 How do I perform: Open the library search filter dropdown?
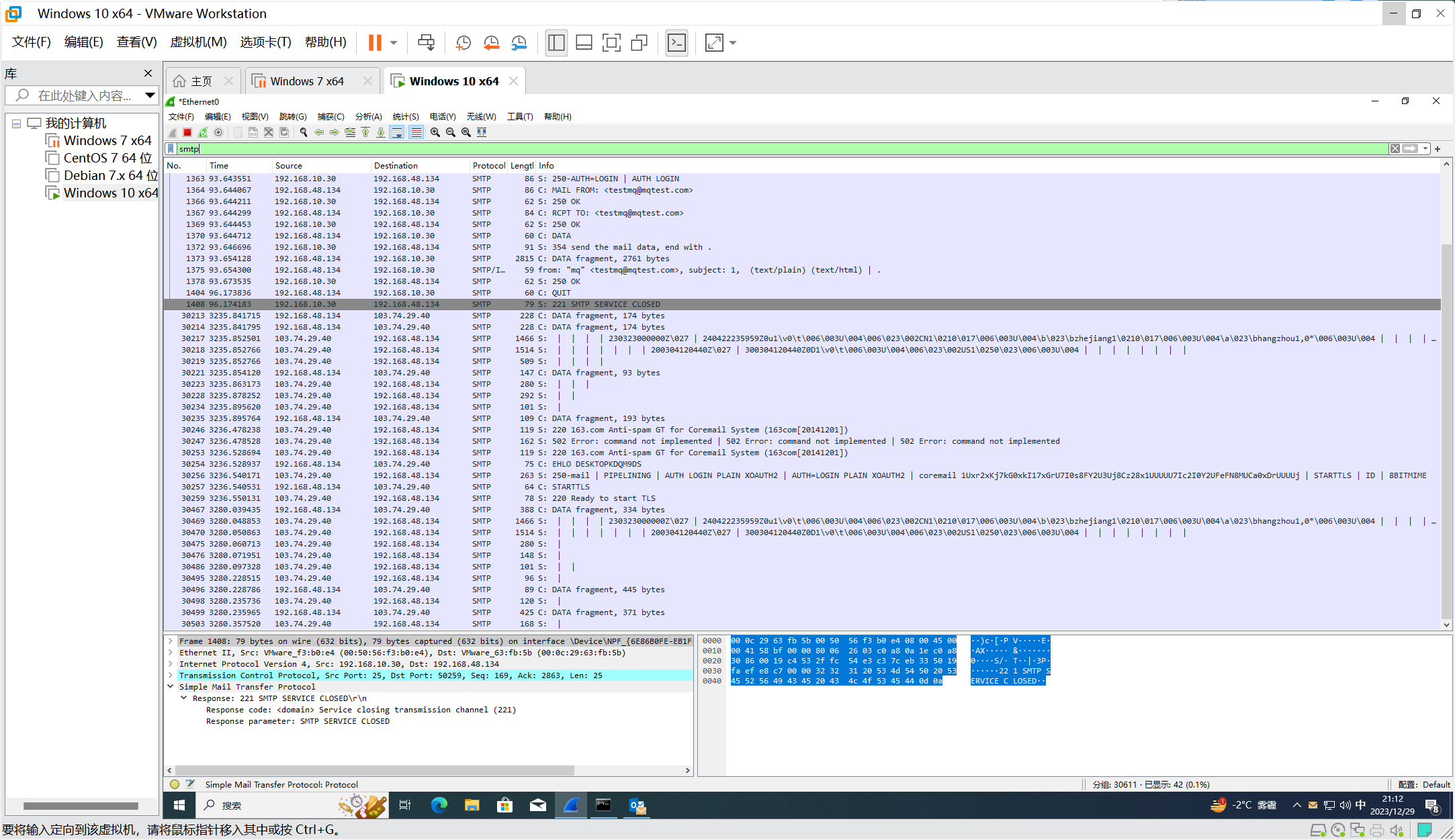(150, 95)
